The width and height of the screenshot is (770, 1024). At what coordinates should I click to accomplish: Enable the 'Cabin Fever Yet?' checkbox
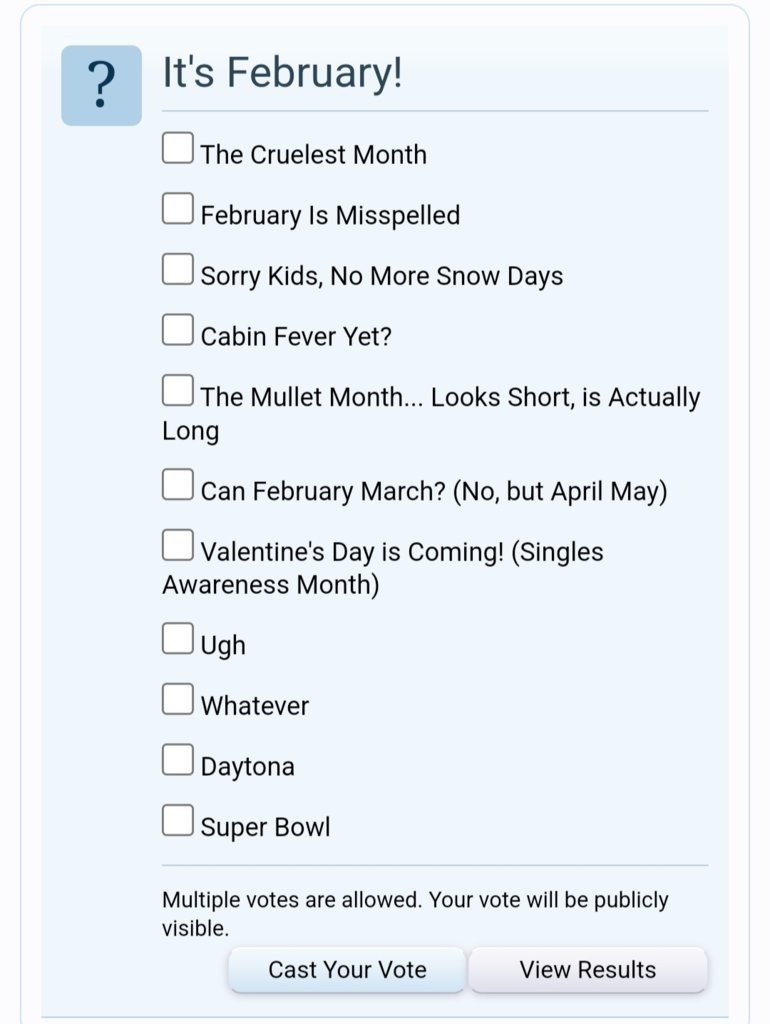click(178, 329)
